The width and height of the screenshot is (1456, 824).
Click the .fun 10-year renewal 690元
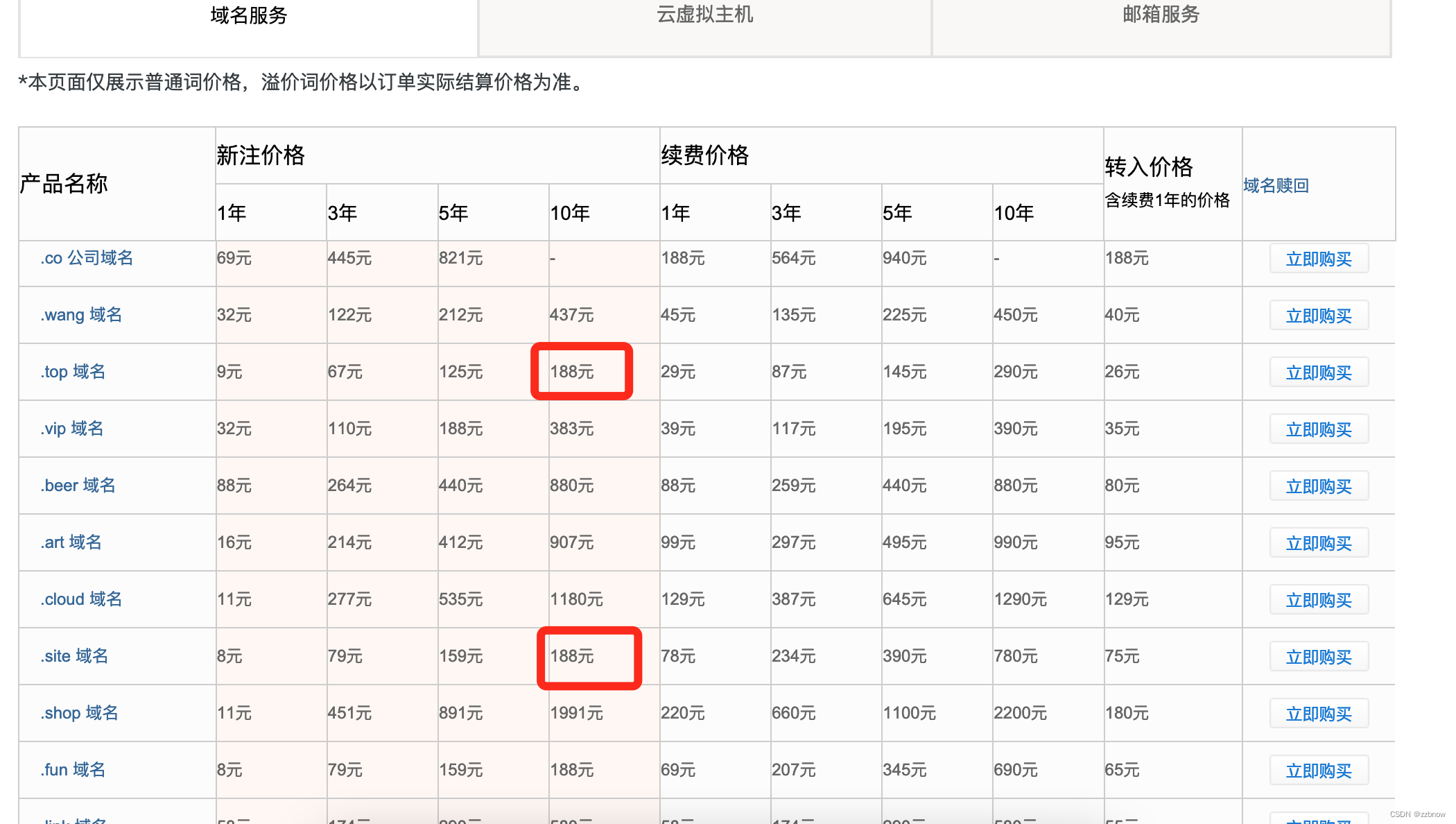[x=1016, y=770]
